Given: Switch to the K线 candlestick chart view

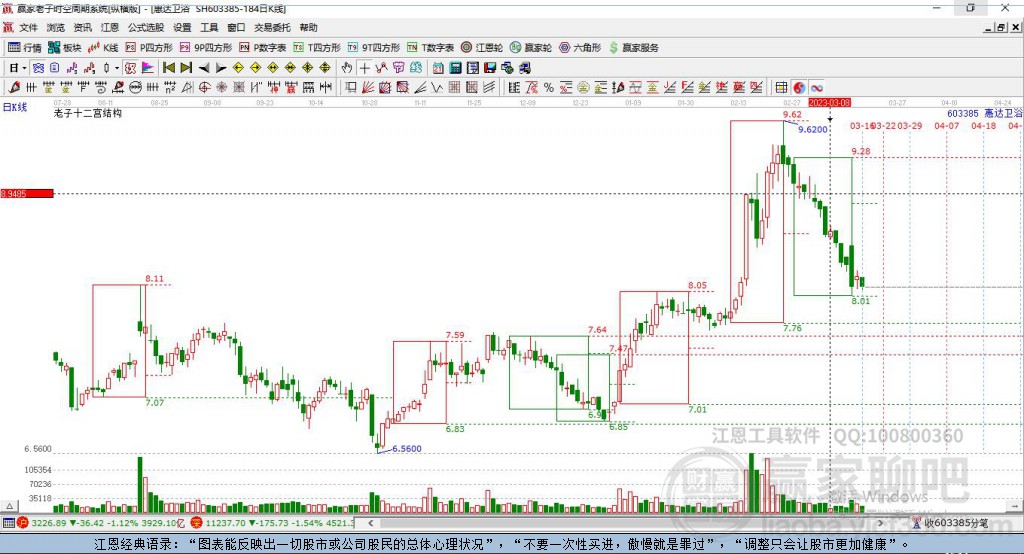Looking at the screenshot, I should (x=103, y=48).
